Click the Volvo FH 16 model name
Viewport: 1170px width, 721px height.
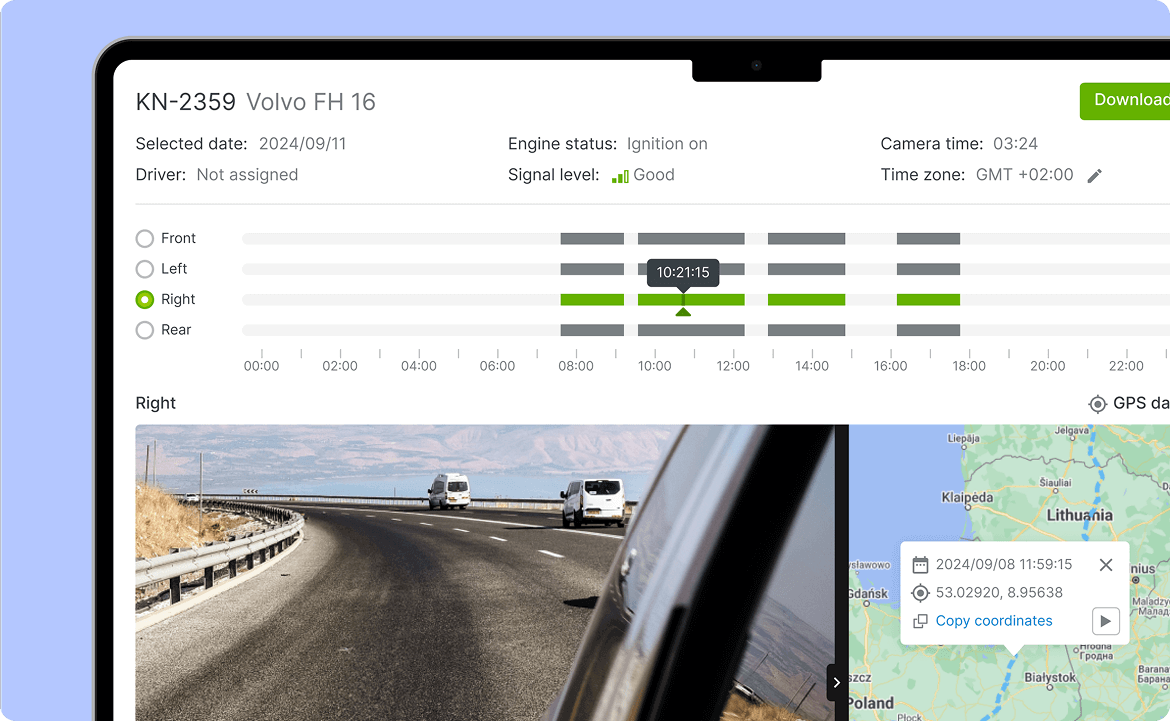[311, 102]
